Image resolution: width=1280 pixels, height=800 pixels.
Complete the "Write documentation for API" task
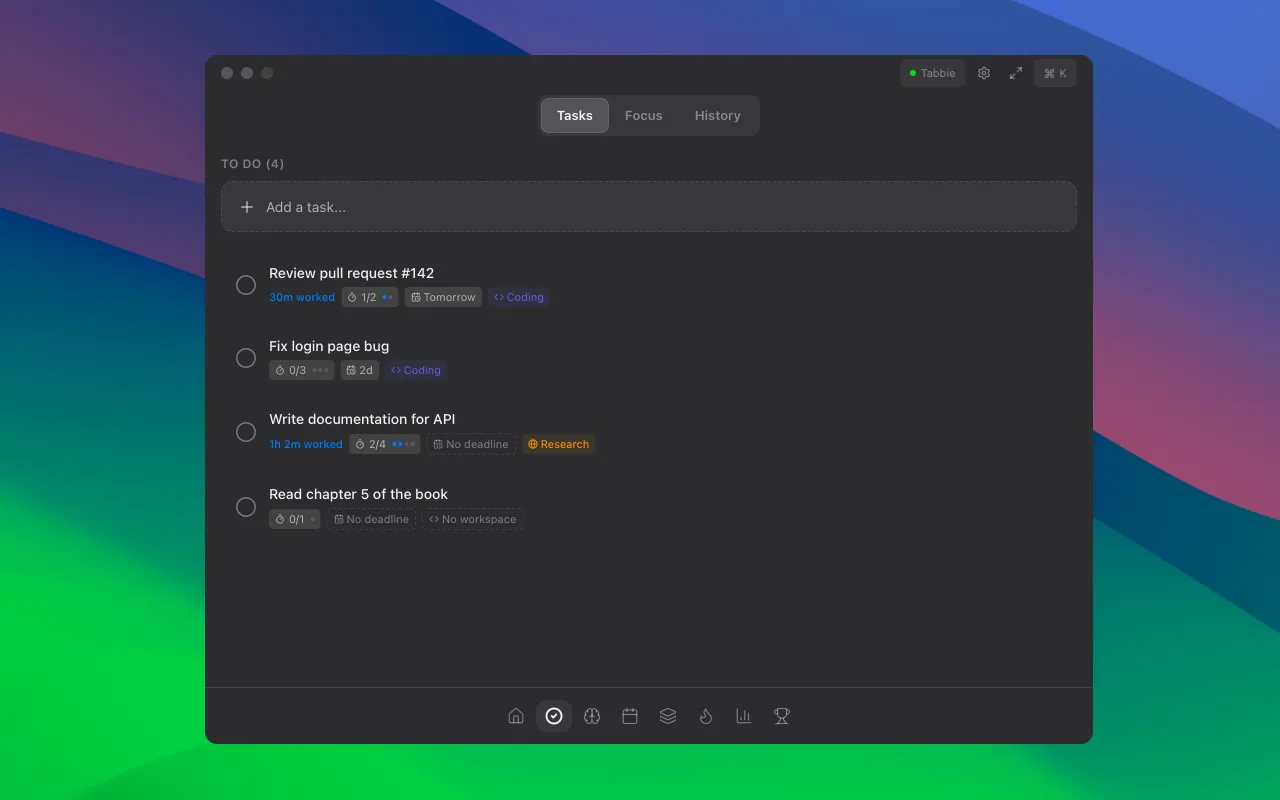(246, 432)
